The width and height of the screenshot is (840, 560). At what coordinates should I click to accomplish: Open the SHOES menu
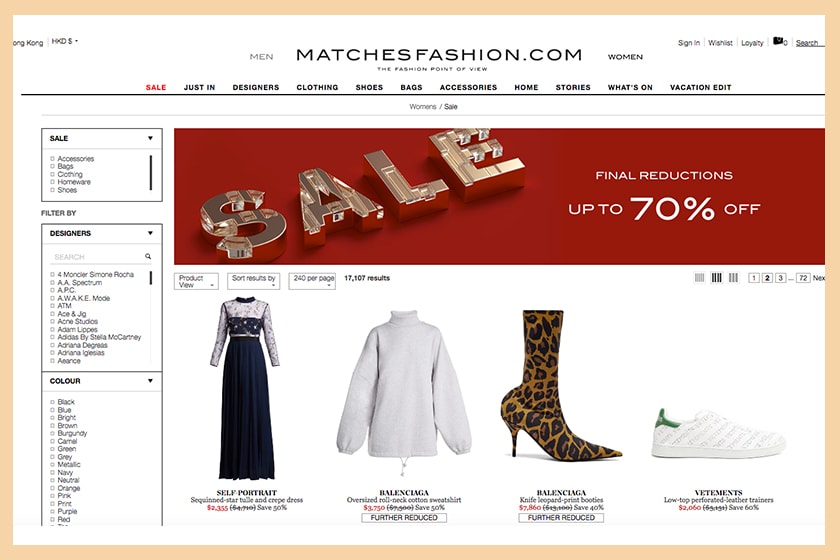369,87
